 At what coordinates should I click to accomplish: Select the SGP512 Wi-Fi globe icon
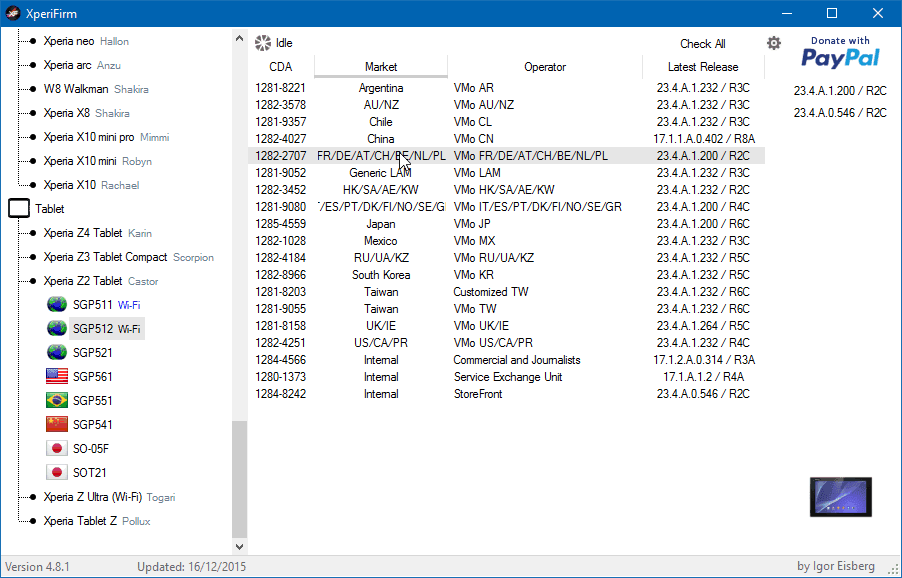[x=57, y=329]
